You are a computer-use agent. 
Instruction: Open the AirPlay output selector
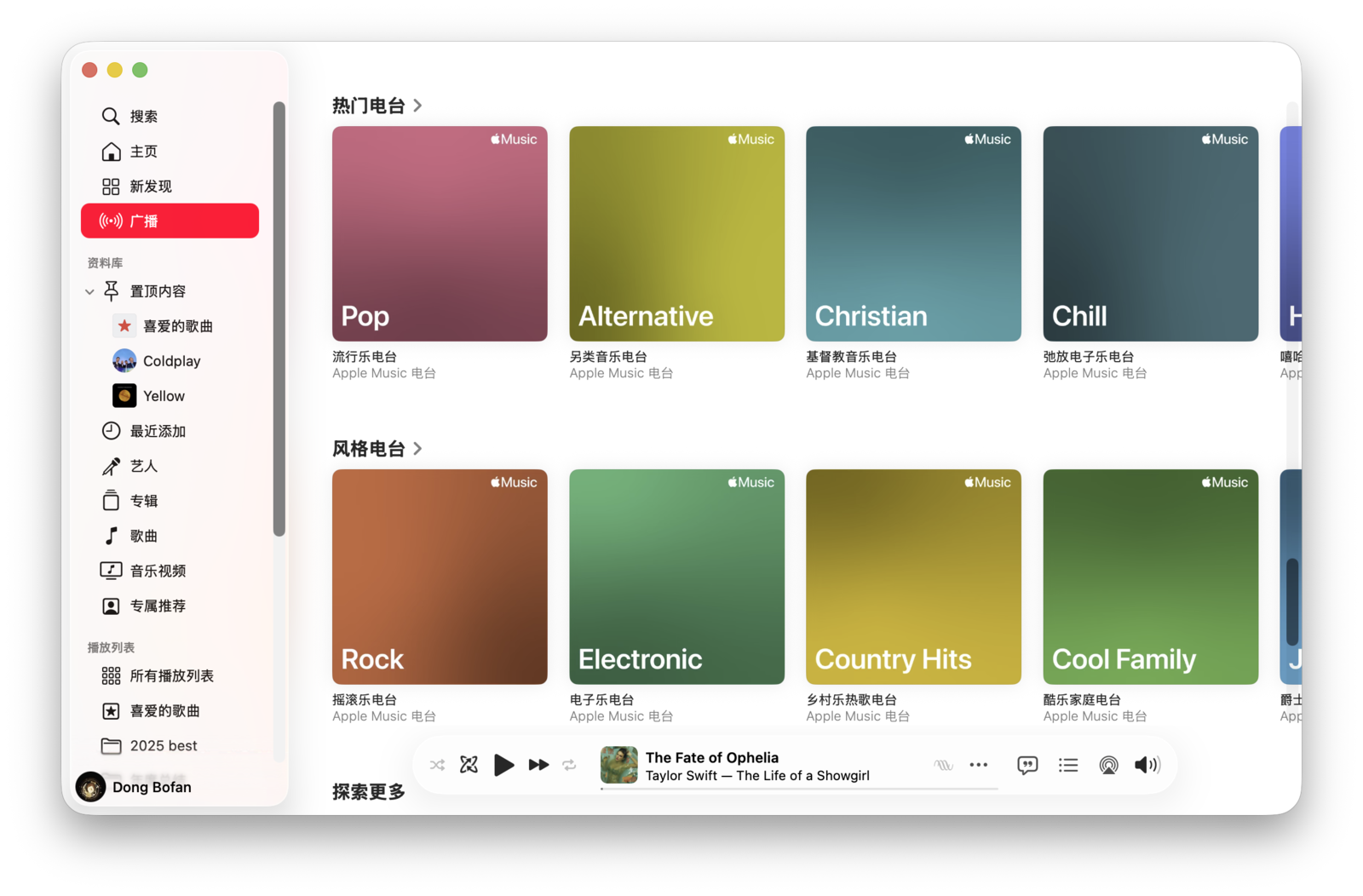[x=1108, y=765]
